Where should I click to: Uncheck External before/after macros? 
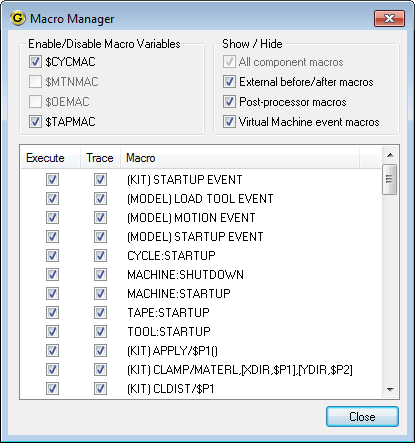pyautogui.click(x=229, y=82)
